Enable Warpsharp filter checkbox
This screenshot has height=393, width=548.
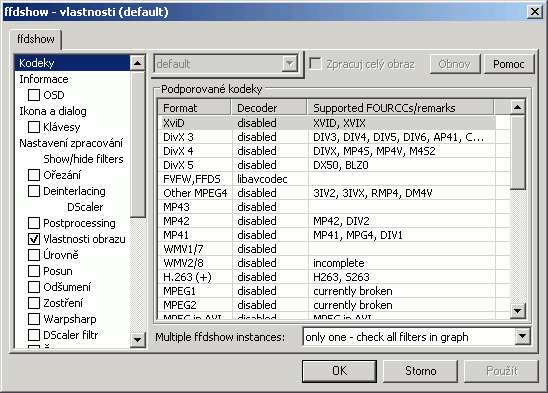point(34,319)
